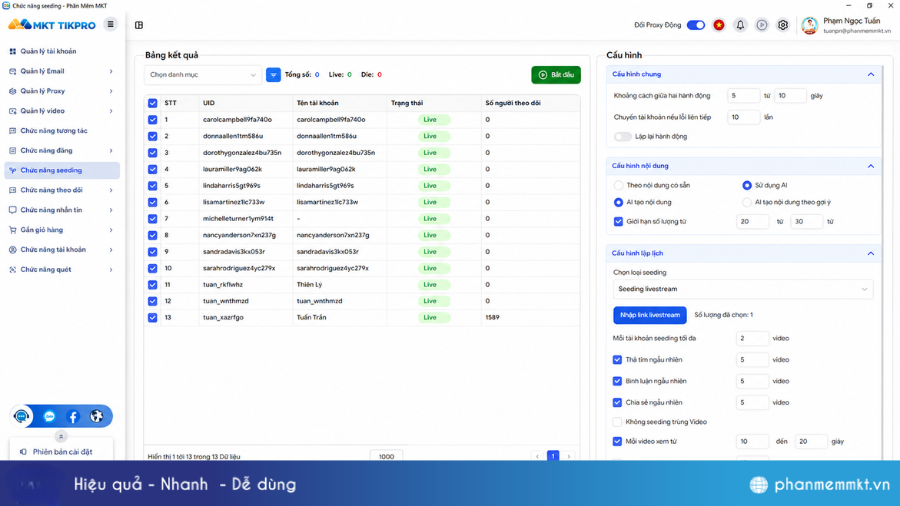
Task: Select the AI tạo nội dung theo gợi ý radio
Action: click(747, 202)
